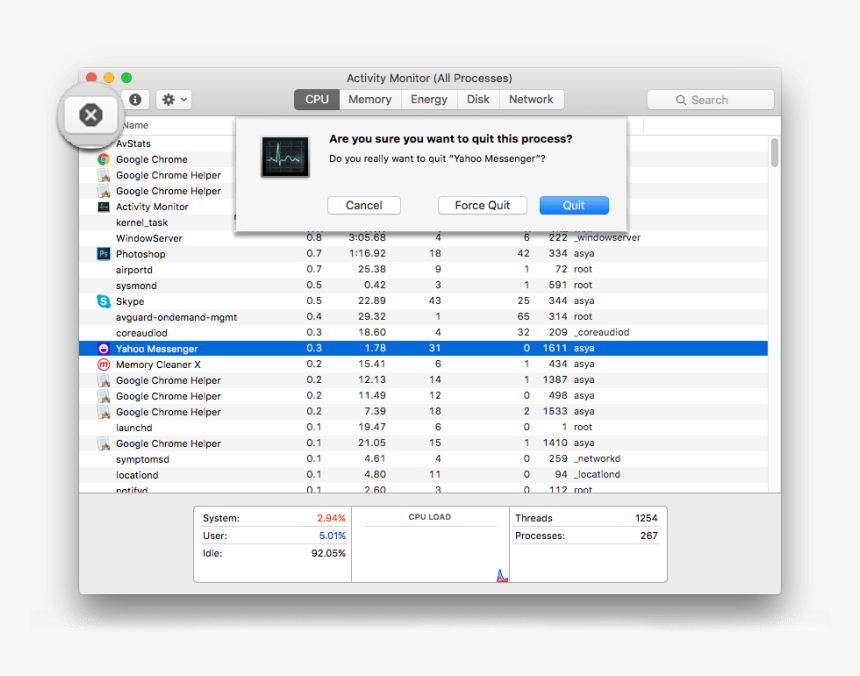This screenshot has width=860, height=676.
Task: Click the Skype process icon
Action: click(103, 301)
